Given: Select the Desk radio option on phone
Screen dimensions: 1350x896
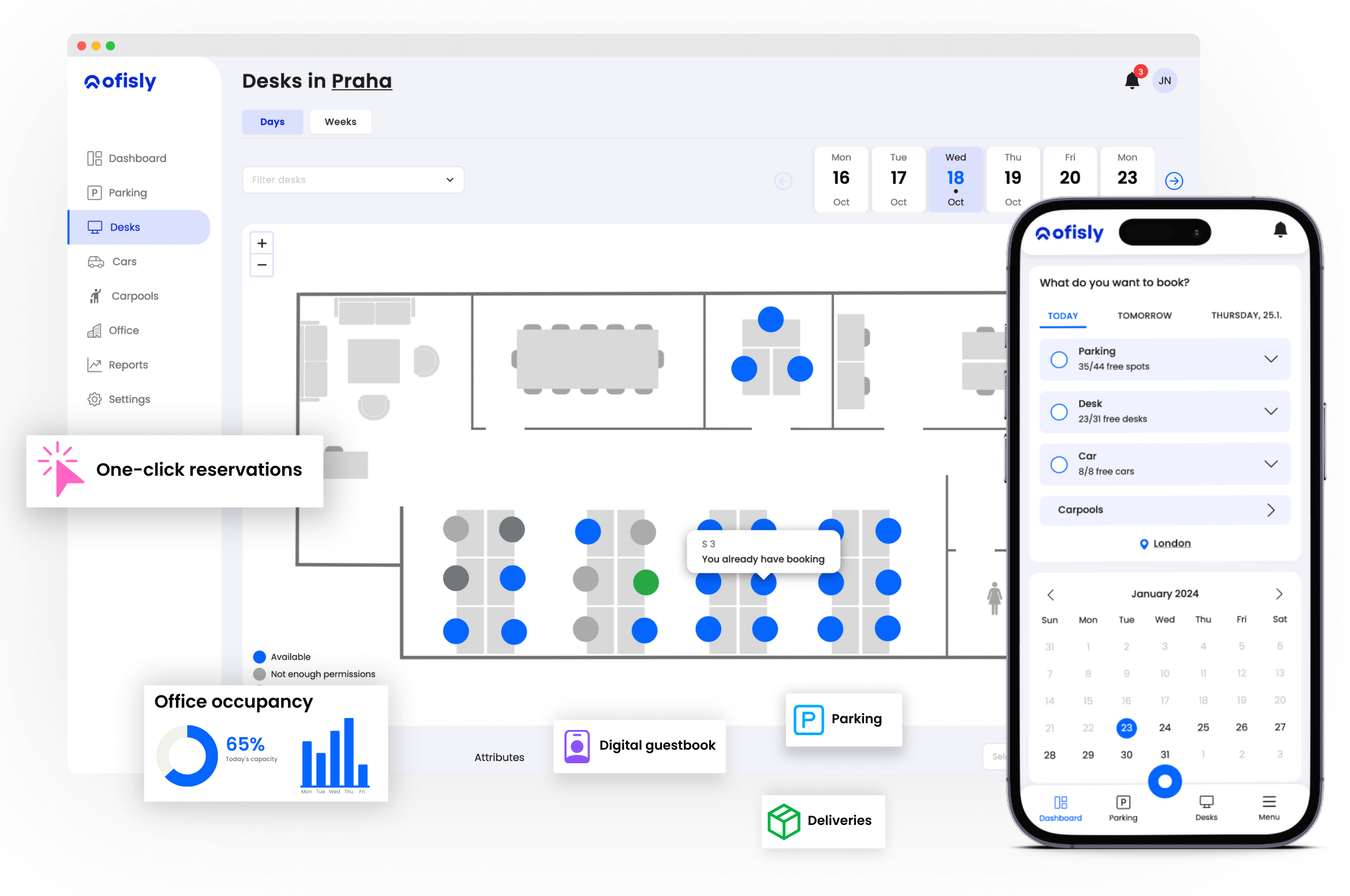Looking at the screenshot, I should [x=1058, y=411].
